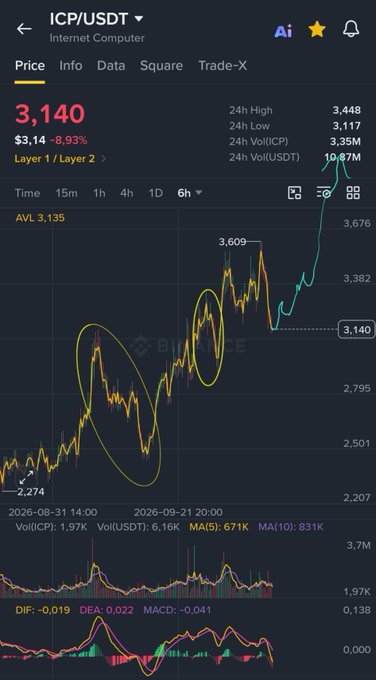Tap the 24h Low value 3,117
376x680 pixels.
pyautogui.click(x=347, y=126)
